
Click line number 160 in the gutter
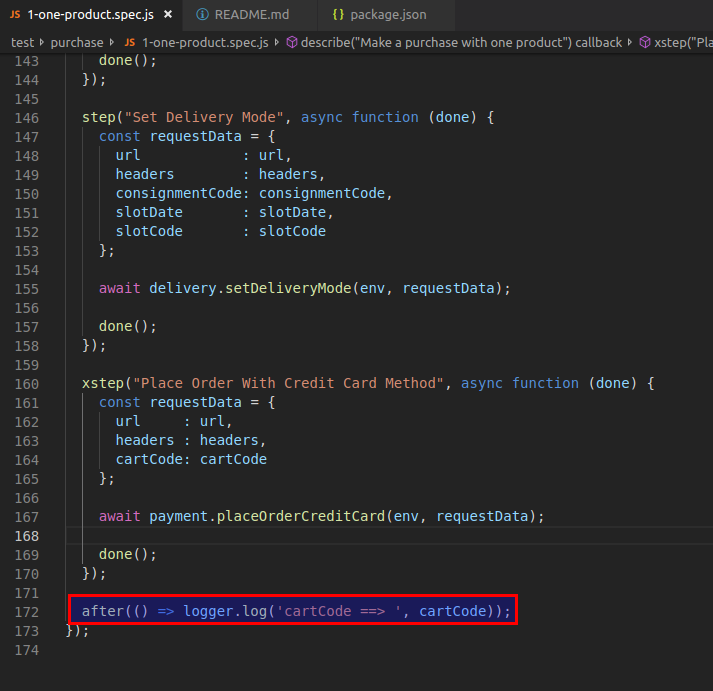[27, 384]
